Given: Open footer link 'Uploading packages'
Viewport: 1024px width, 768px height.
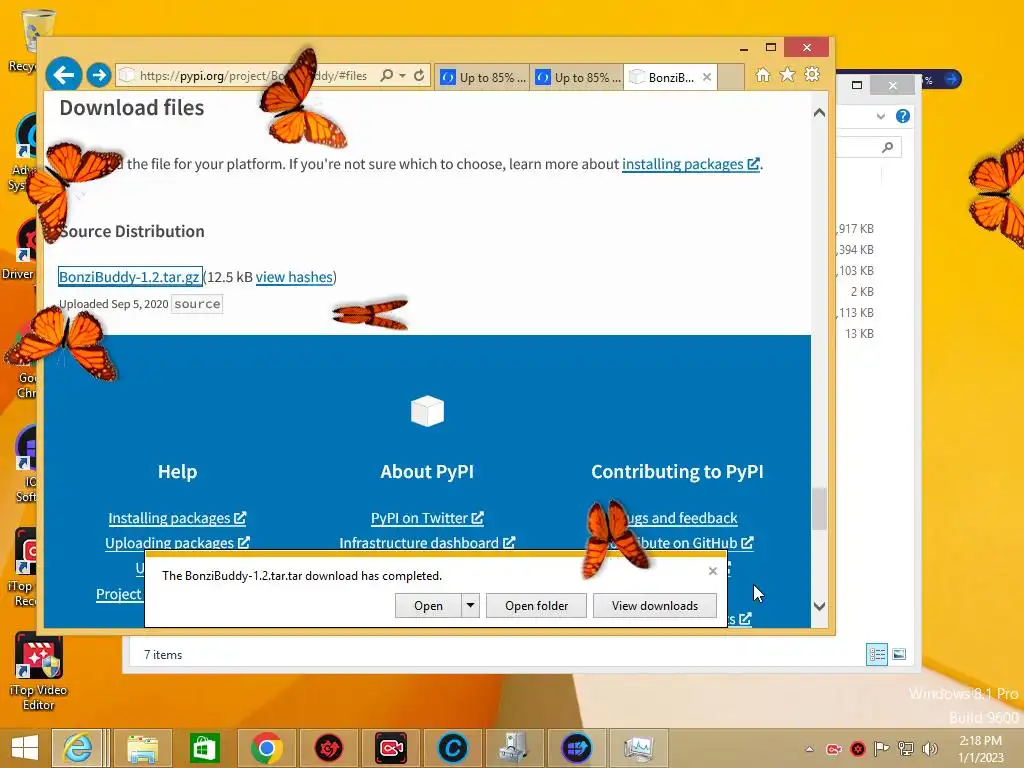Looking at the screenshot, I should 177,543.
